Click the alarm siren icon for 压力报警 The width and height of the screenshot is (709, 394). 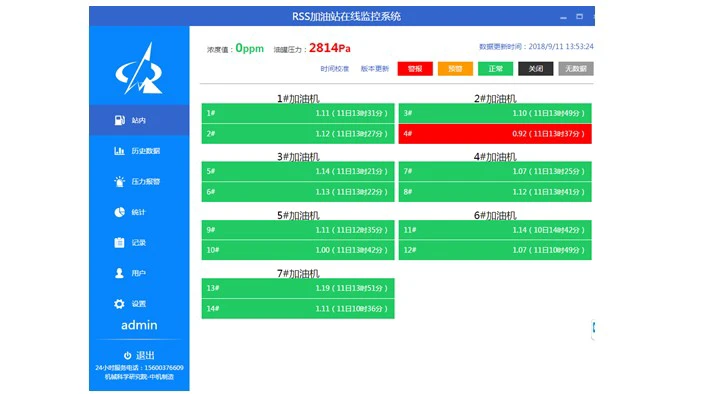click(119, 181)
